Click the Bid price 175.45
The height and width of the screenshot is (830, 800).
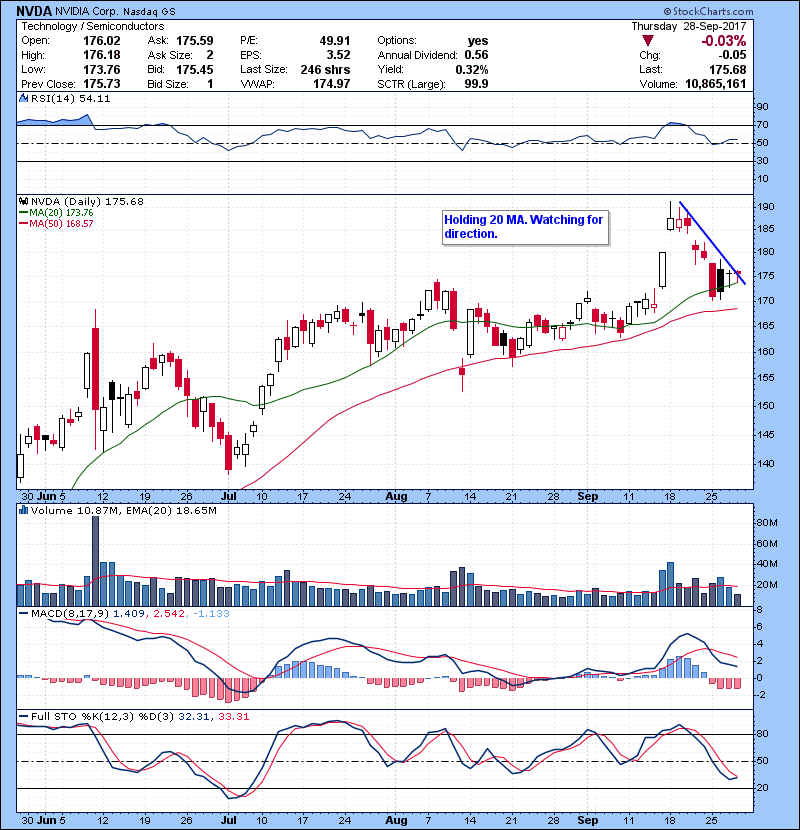click(x=195, y=69)
